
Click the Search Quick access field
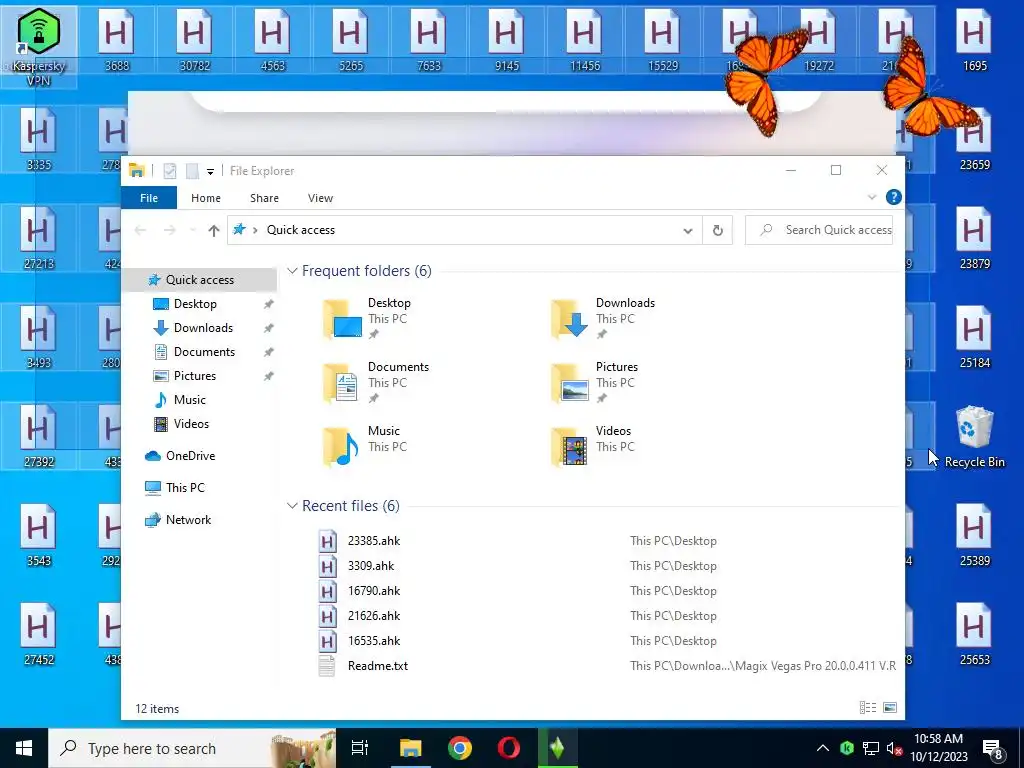tap(819, 230)
